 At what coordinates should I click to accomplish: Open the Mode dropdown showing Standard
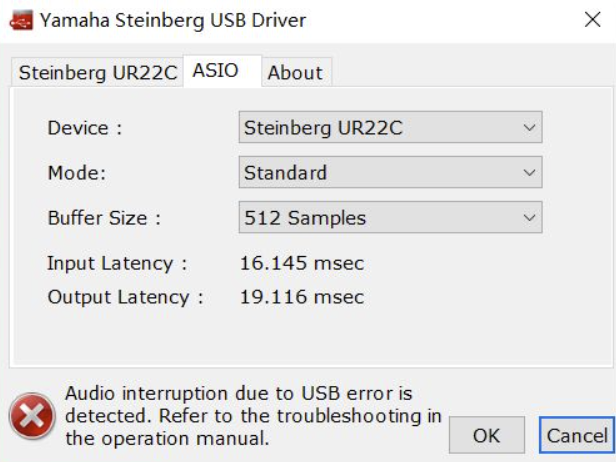pyautogui.click(x=390, y=173)
